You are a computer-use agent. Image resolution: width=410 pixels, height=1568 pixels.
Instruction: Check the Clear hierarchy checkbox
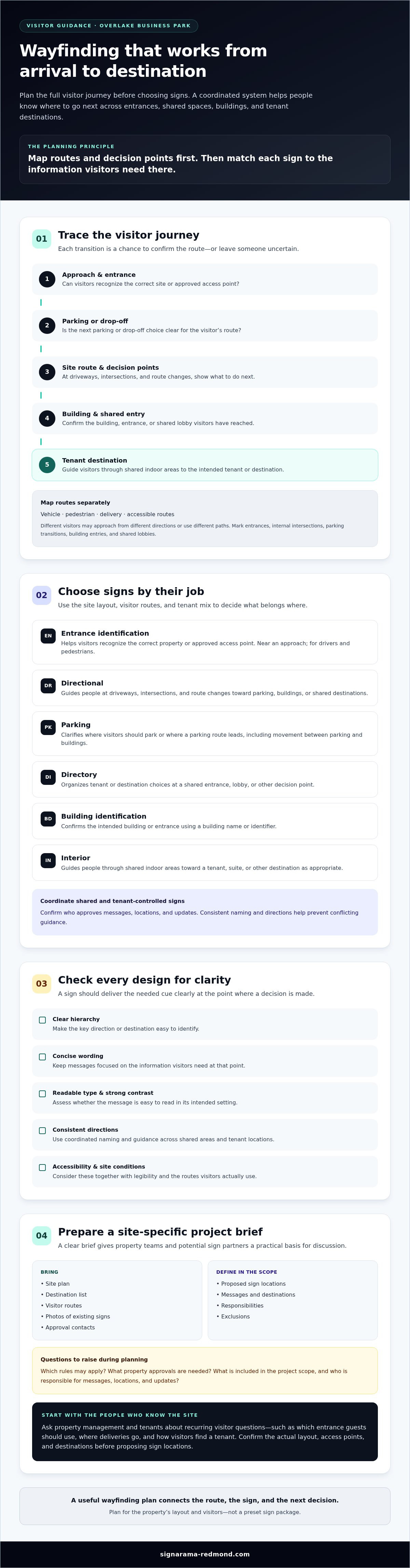(42, 1020)
